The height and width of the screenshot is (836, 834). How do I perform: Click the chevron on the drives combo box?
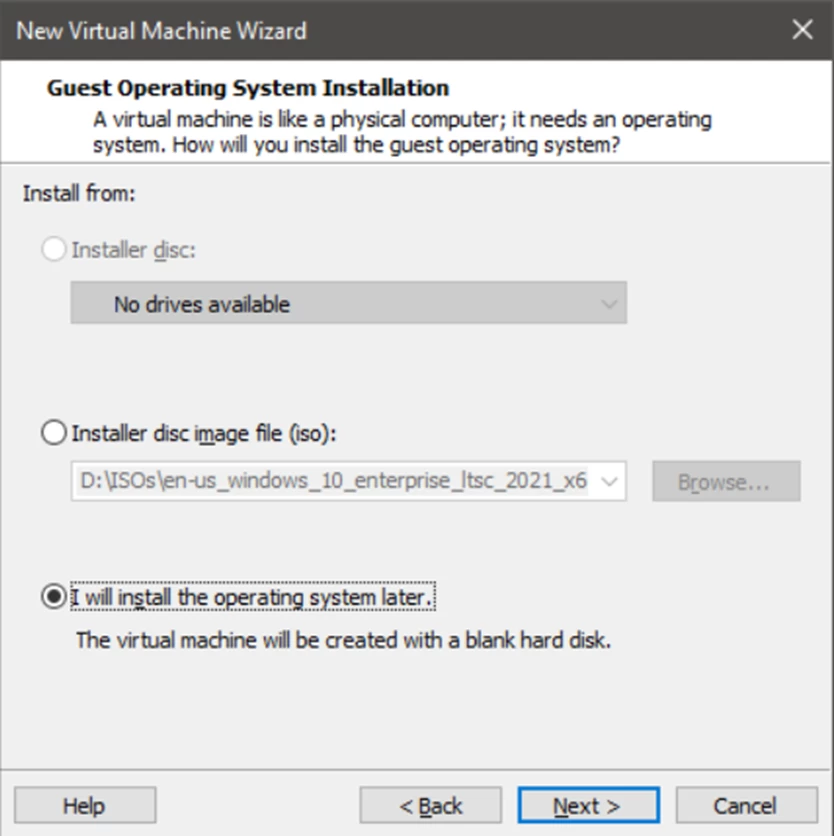tap(609, 304)
